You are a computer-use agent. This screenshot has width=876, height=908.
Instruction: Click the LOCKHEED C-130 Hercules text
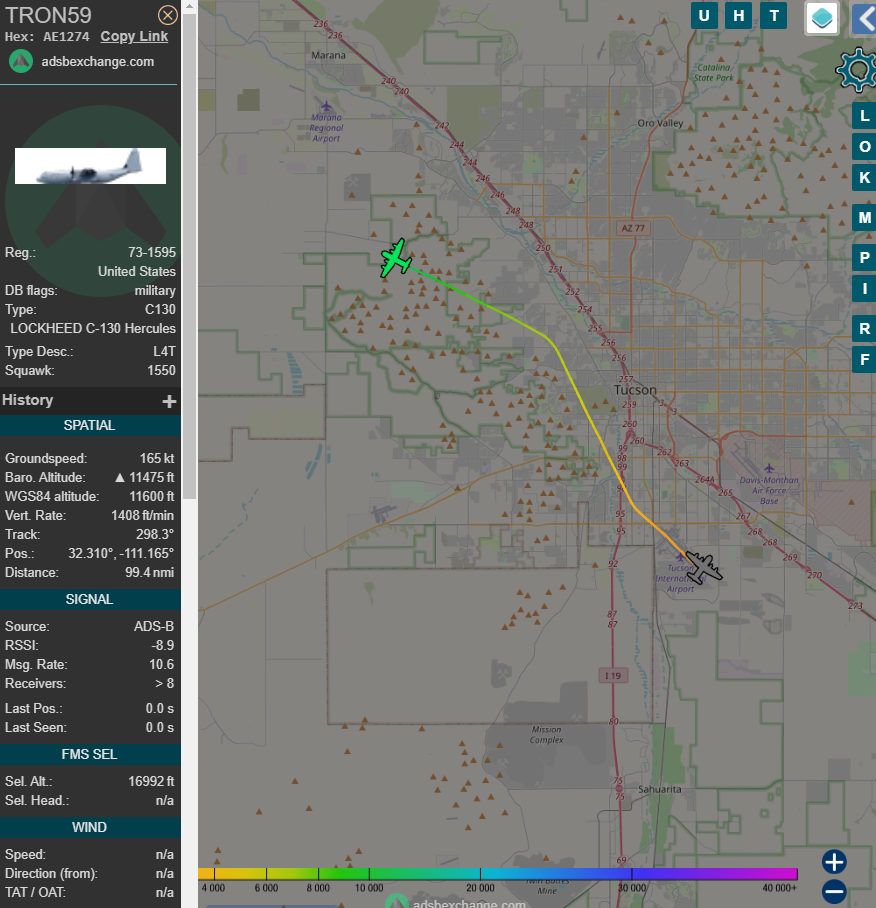coord(93,328)
